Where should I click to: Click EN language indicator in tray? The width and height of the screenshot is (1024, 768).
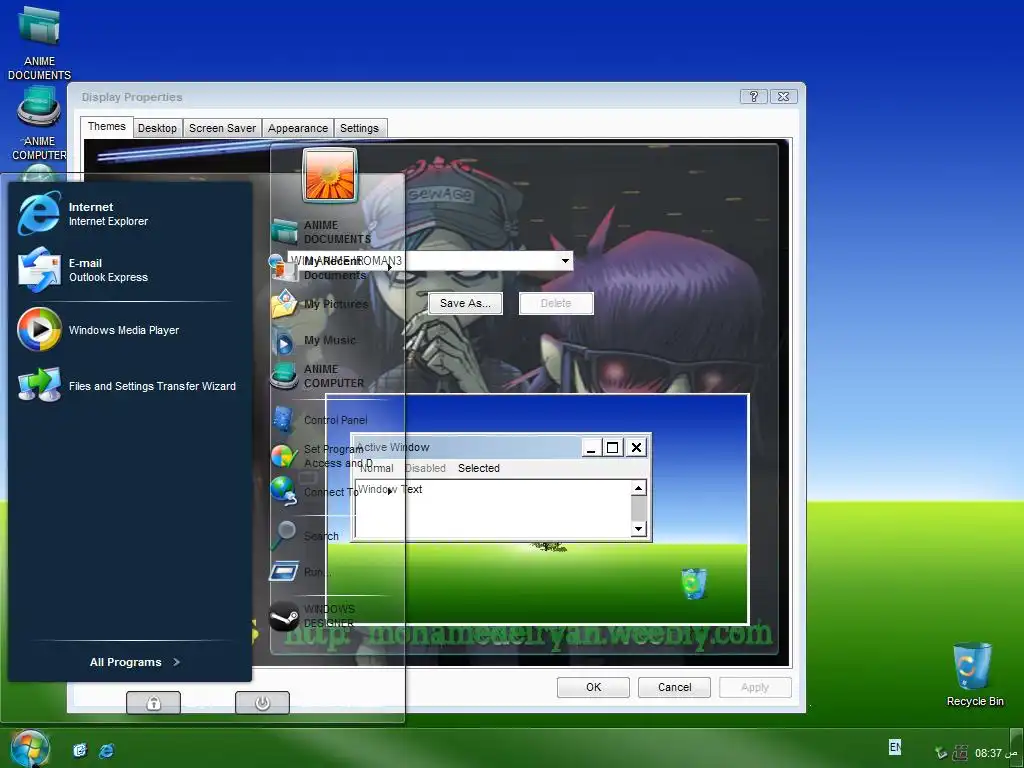(895, 746)
